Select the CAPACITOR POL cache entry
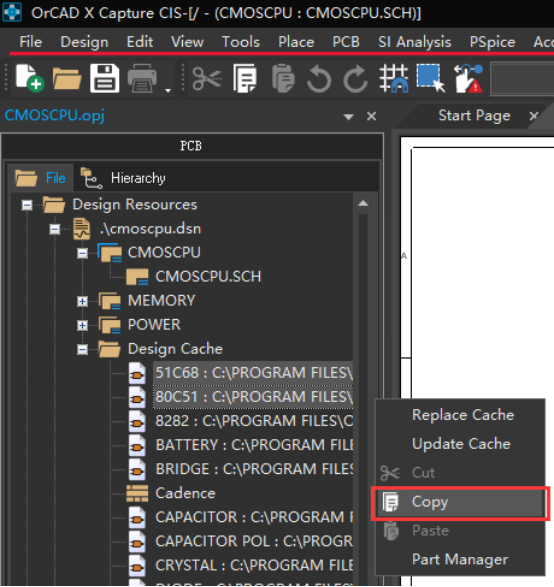This screenshot has width=554, height=587. point(254,541)
